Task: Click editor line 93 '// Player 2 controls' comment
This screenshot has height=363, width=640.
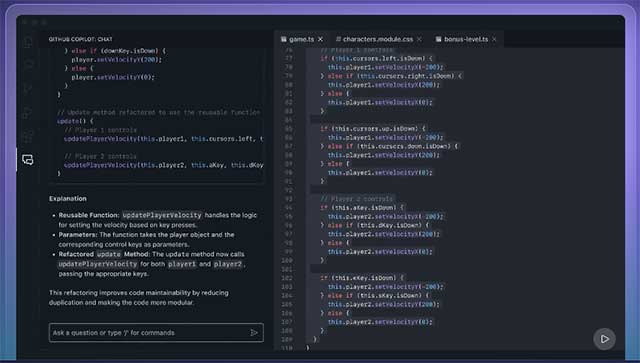Action: point(357,199)
